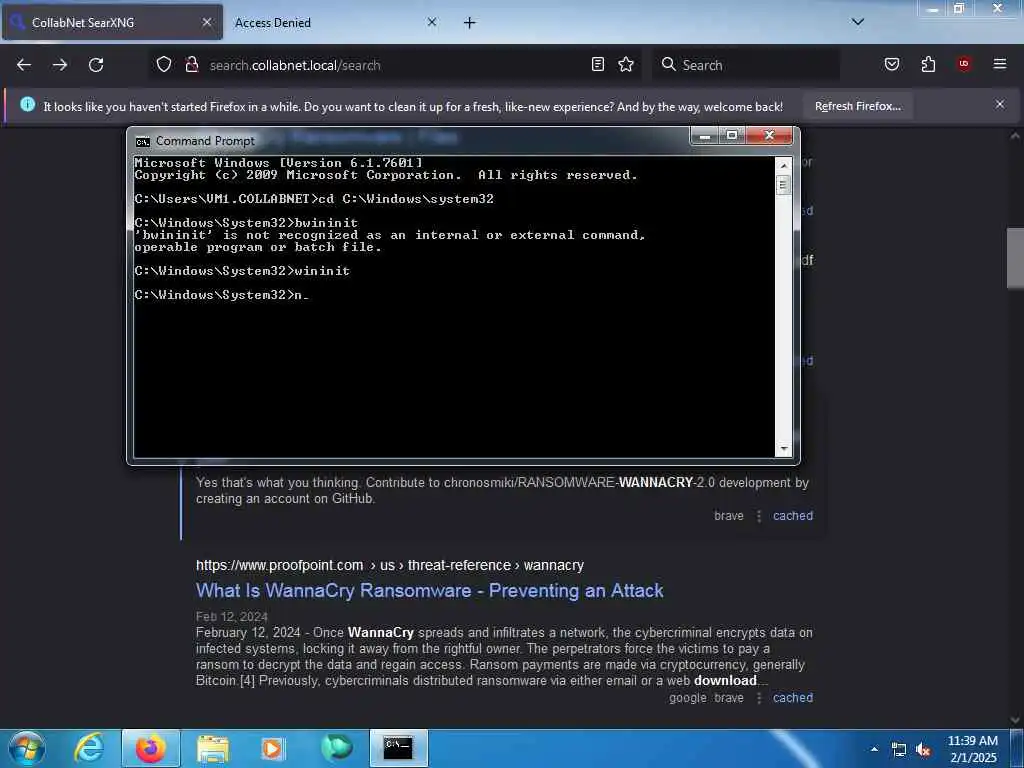Go forward using Firefox forward arrow
This screenshot has width=1024, height=768.
click(60, 65)
